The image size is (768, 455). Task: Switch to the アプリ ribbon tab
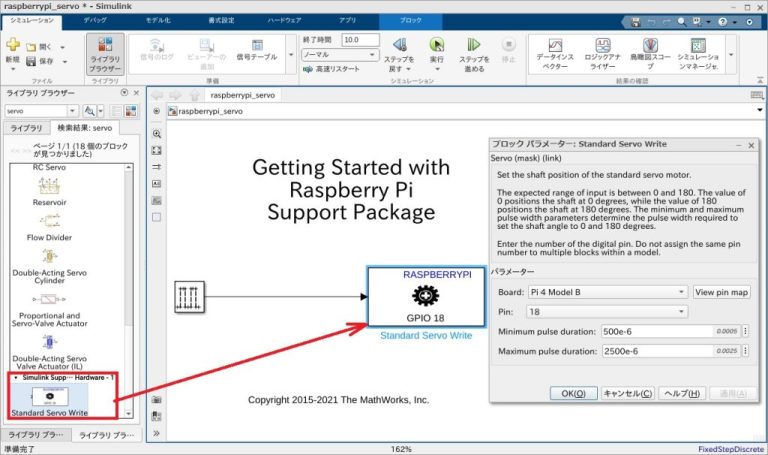click(x=348, y=21)
